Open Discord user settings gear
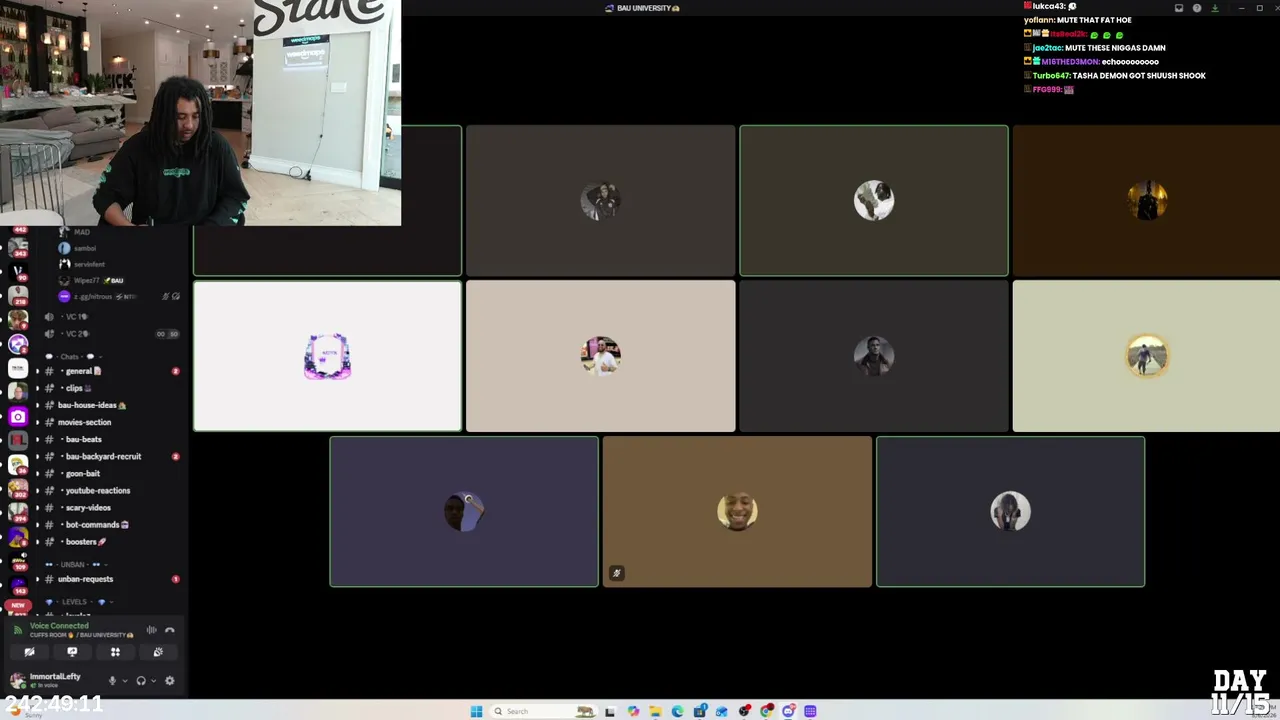The height and width of the screenshot is (720, 1280). click(x=169, y=681)
